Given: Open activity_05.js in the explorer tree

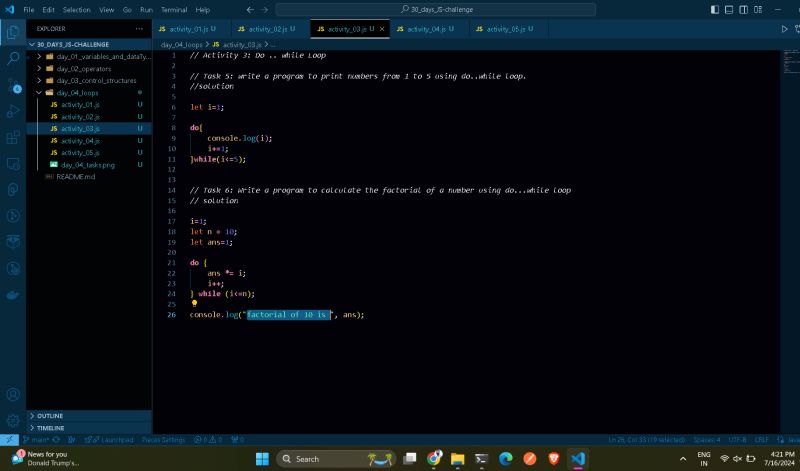Looking at the screenshot, I should tap(89, 153).
